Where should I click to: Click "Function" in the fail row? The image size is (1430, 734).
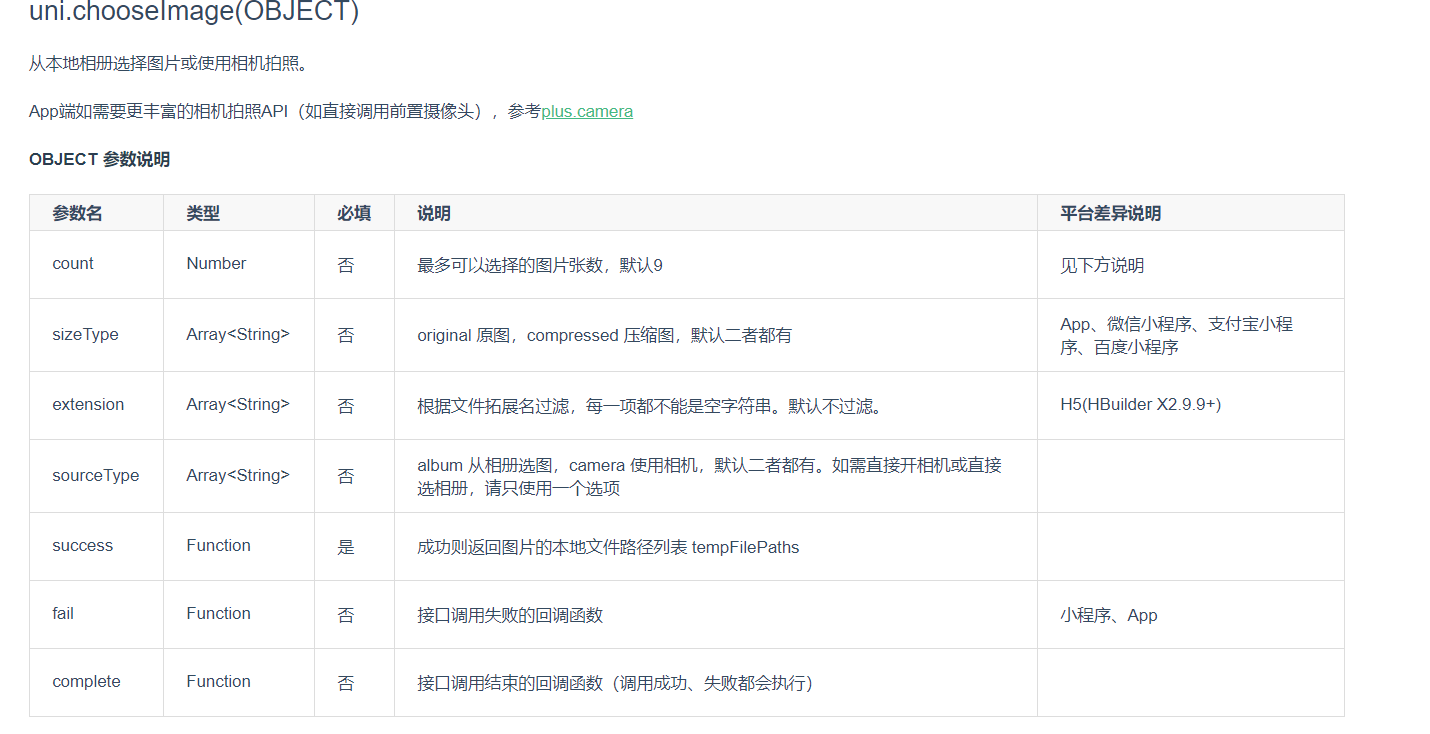click(218, 614)
